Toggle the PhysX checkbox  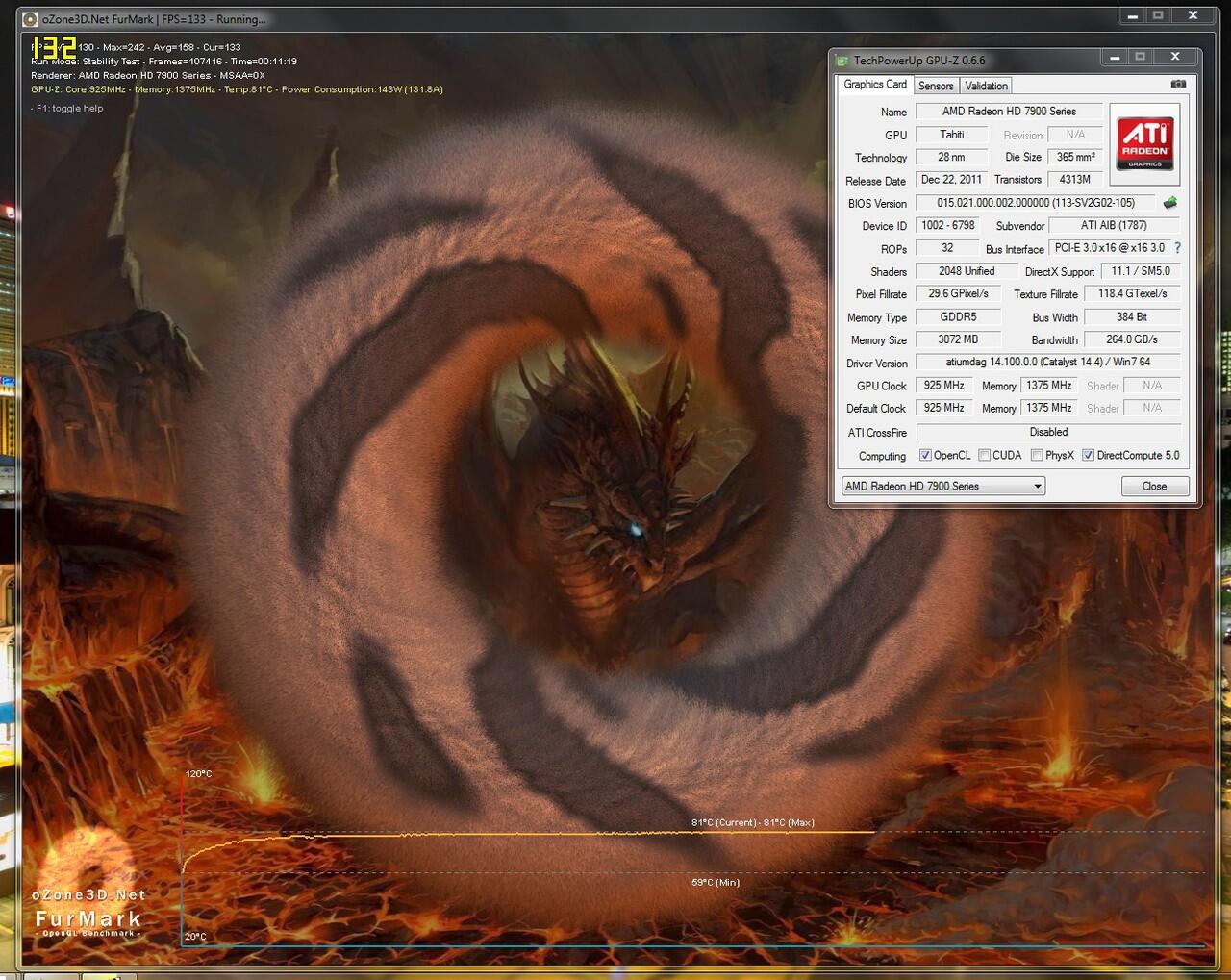(1037, 455)
